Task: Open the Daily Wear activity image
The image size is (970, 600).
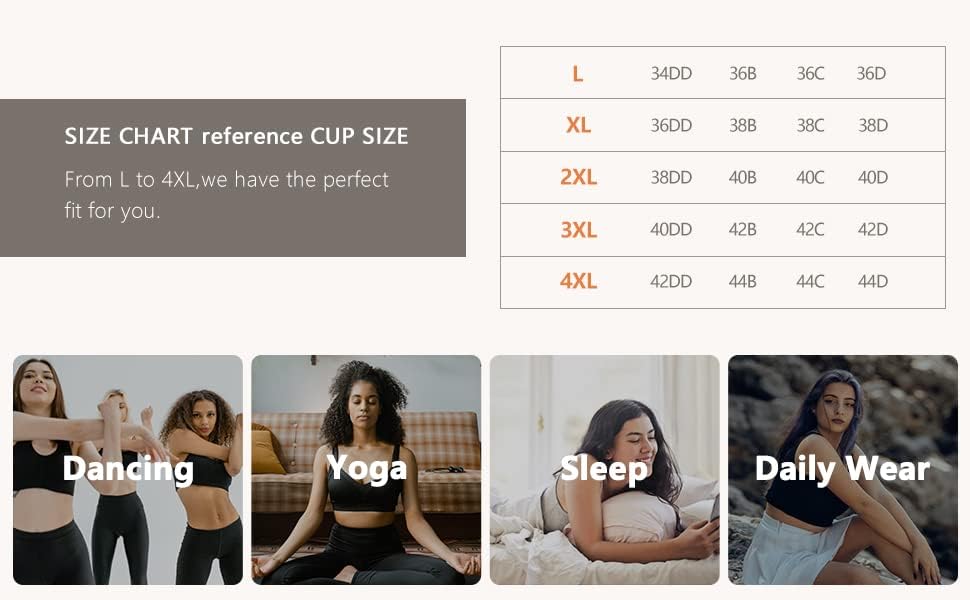Action: click(843, 469)
